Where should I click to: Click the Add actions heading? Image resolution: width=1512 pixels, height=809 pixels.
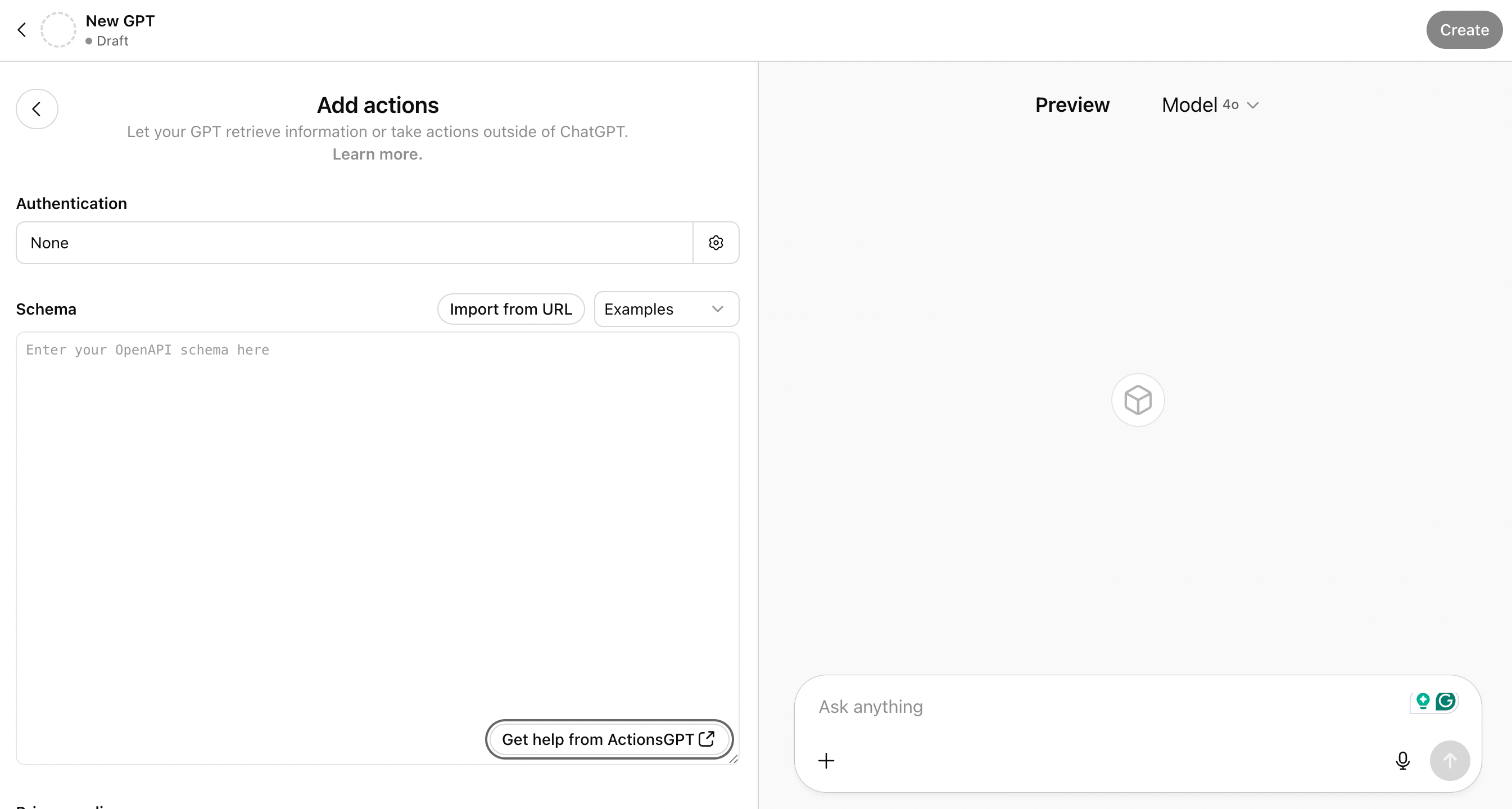click(377, 105)
